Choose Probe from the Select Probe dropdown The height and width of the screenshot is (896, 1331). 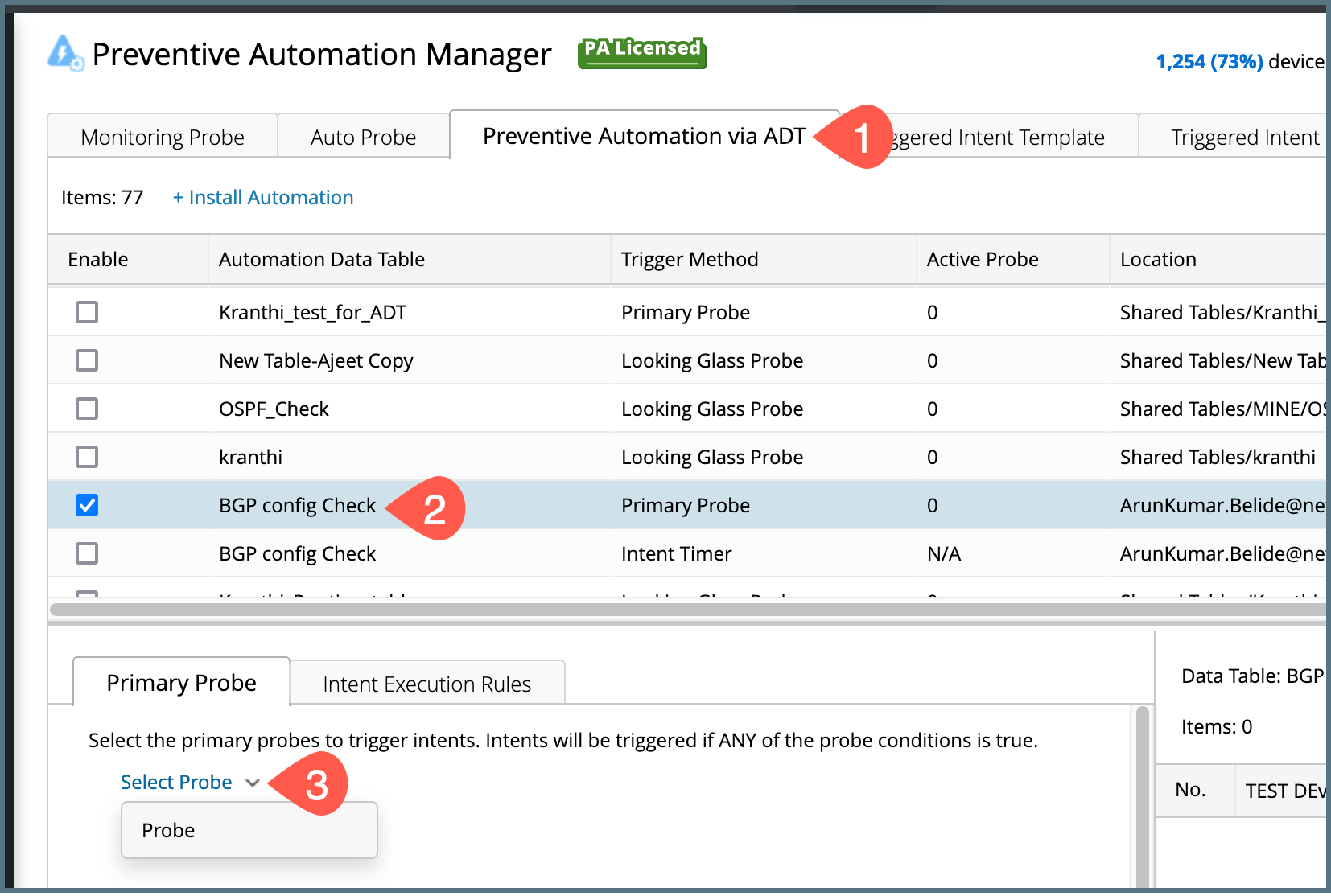click(x=168, y=830)
